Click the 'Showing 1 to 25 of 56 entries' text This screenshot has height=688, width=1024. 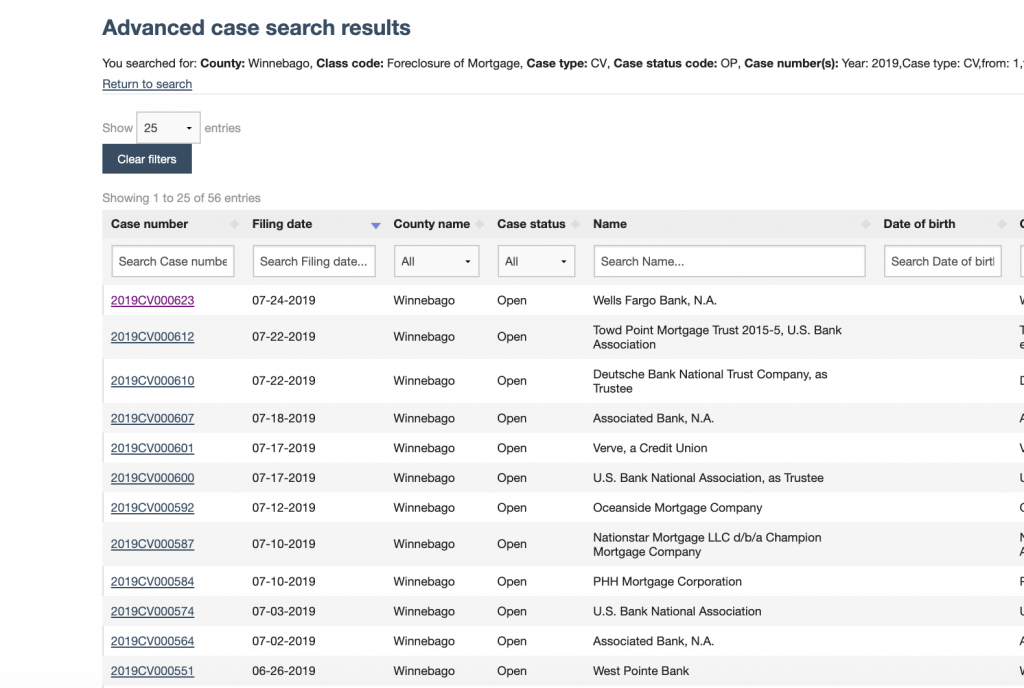(182, 198)
